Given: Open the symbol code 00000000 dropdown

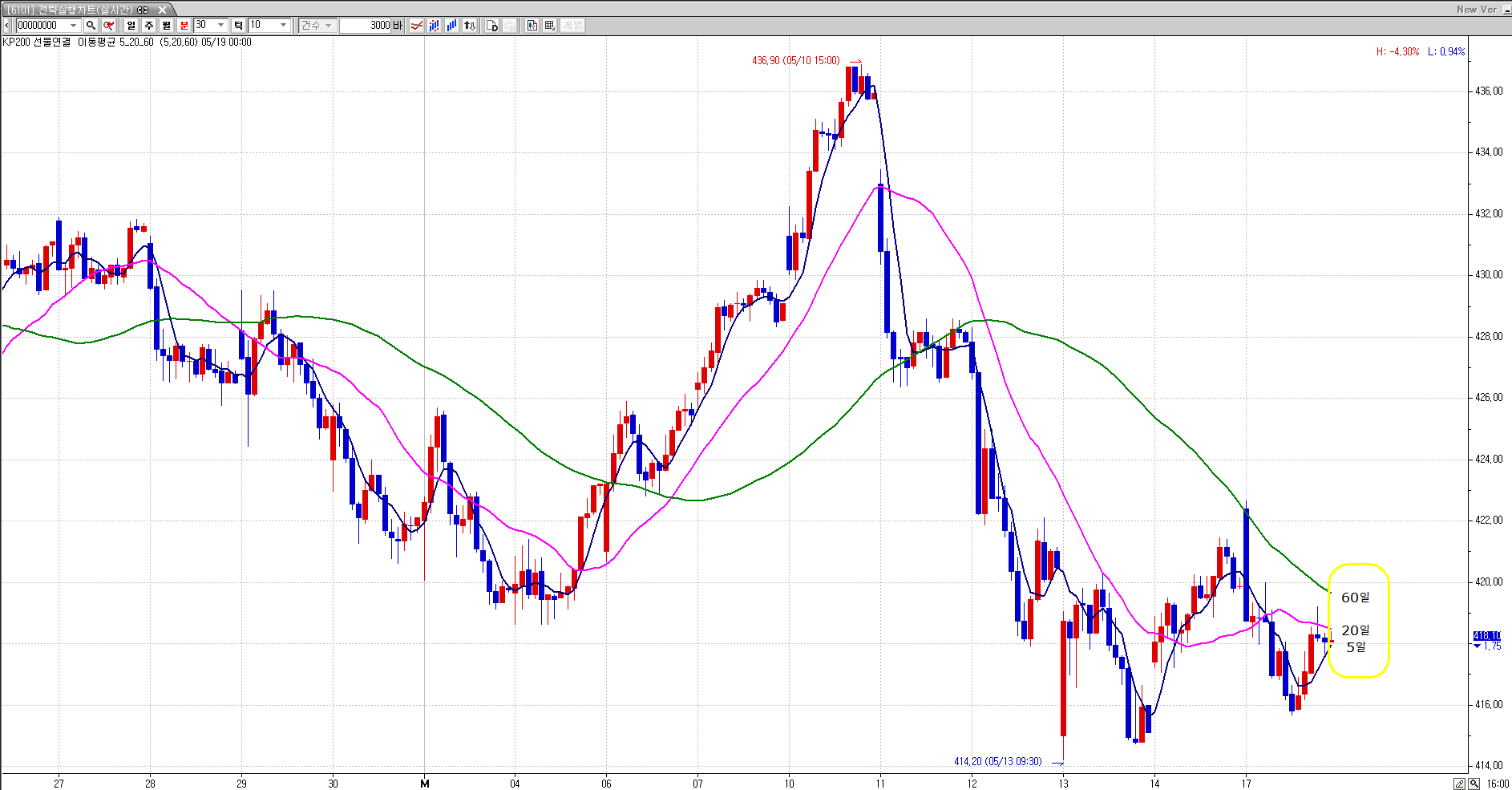Looking at the screenshot, I should tap(73, 26).
